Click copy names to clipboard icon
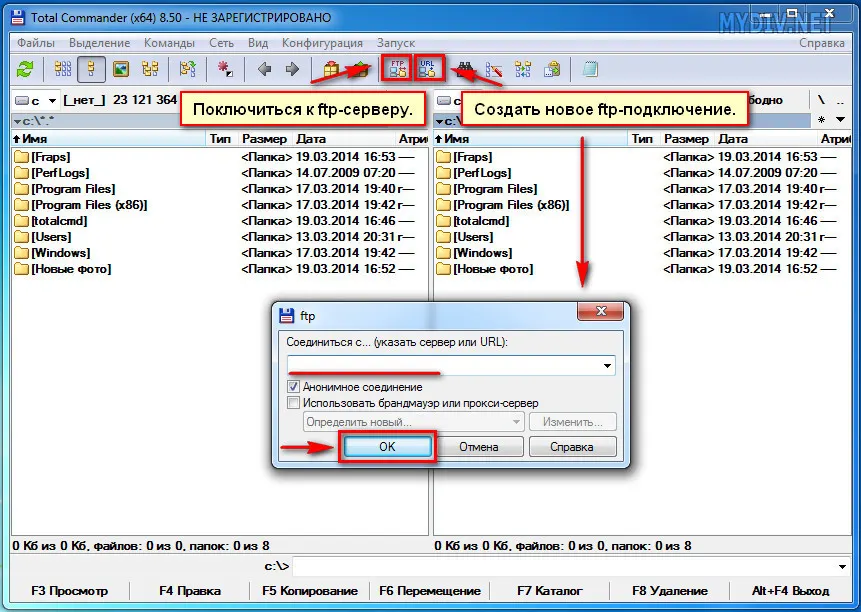The image size is (861, 612). point(552,70)
